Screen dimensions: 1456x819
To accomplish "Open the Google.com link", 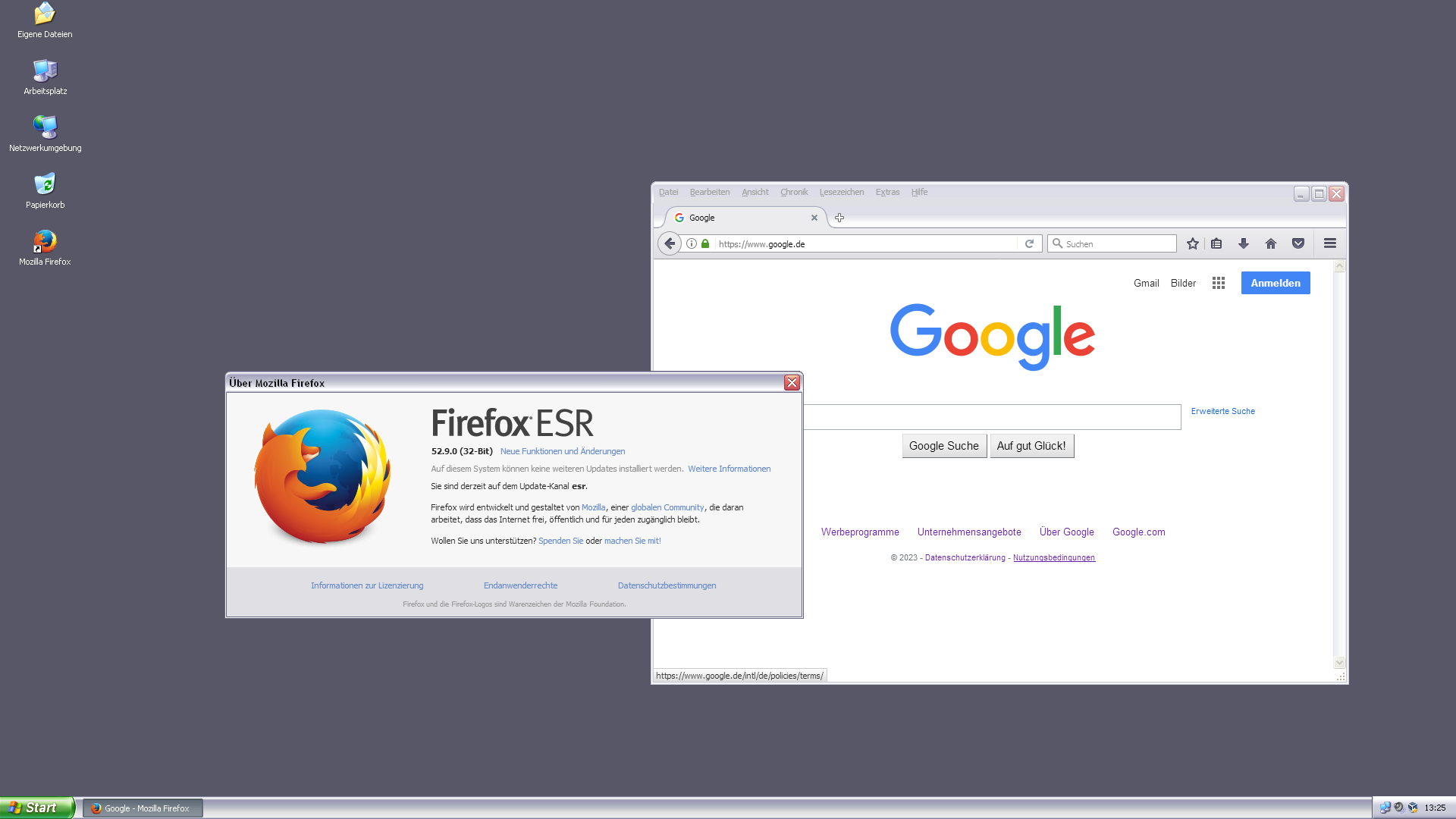I will pyautogui.click(x=1138, y=532).
